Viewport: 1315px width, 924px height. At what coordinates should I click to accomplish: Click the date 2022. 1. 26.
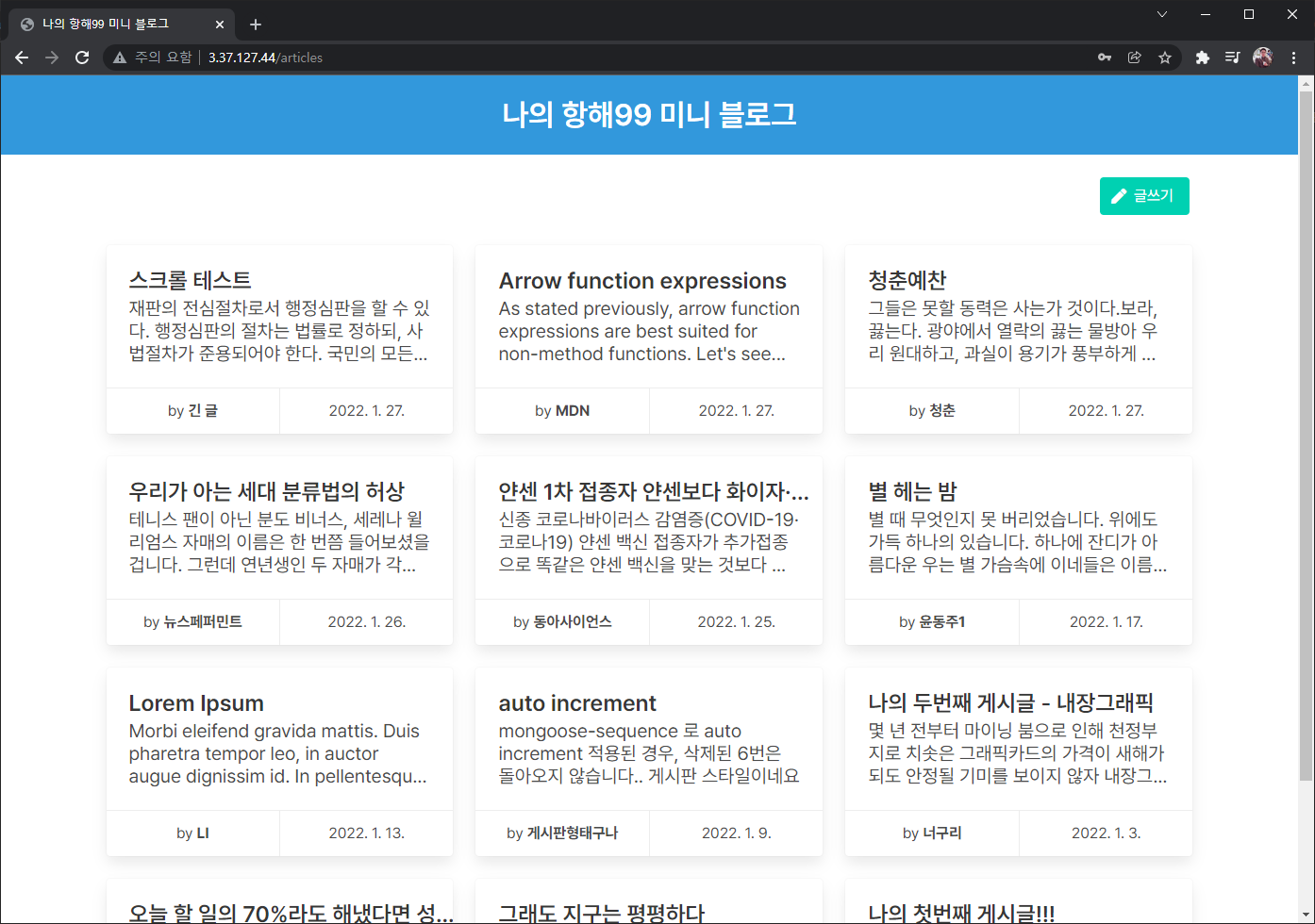pyautogui.click(x=367, y=622)
